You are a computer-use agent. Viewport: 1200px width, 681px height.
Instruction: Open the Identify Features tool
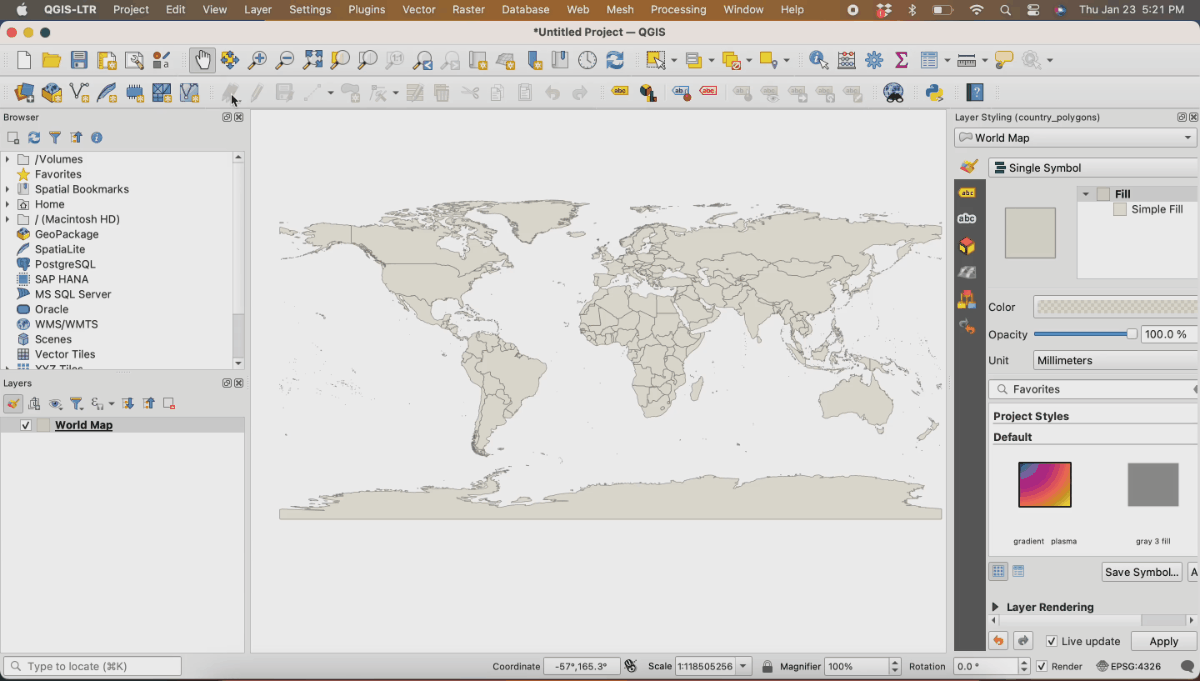[818, 60]
